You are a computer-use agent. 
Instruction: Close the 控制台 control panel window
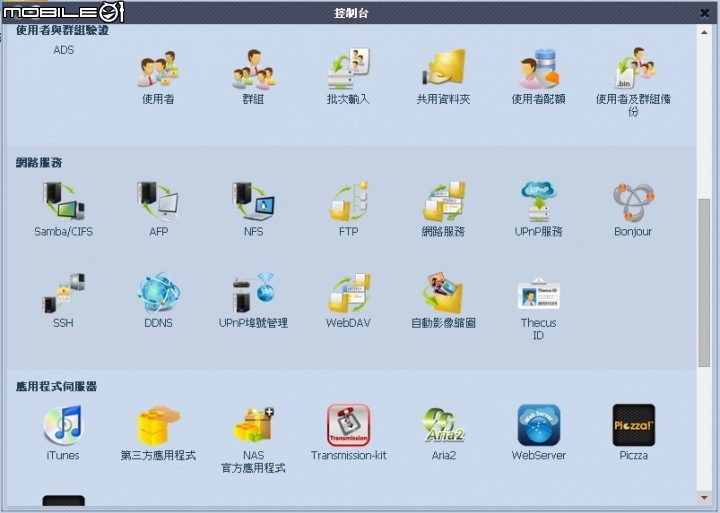[x=704, y=13]
